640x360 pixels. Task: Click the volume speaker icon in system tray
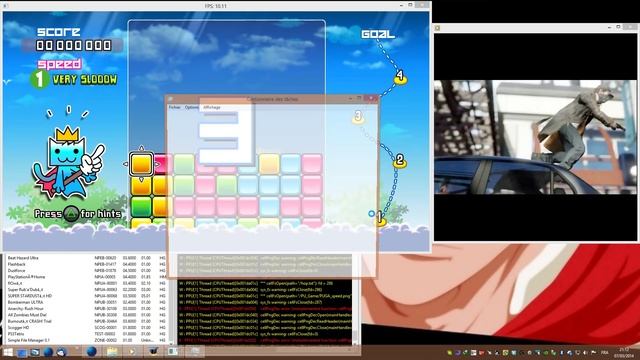585,352
